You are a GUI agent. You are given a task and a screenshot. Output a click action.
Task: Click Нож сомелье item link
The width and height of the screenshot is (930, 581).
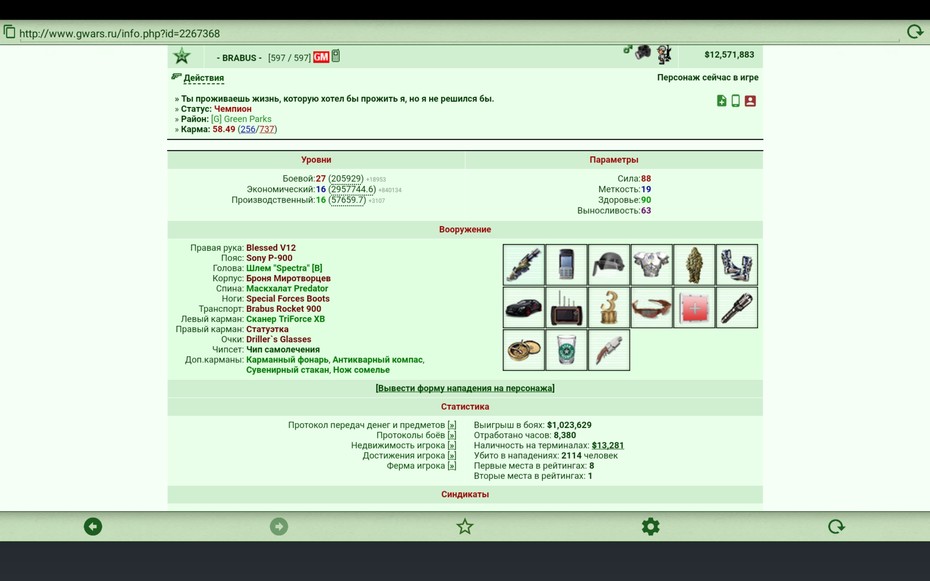tap(361, 369)
